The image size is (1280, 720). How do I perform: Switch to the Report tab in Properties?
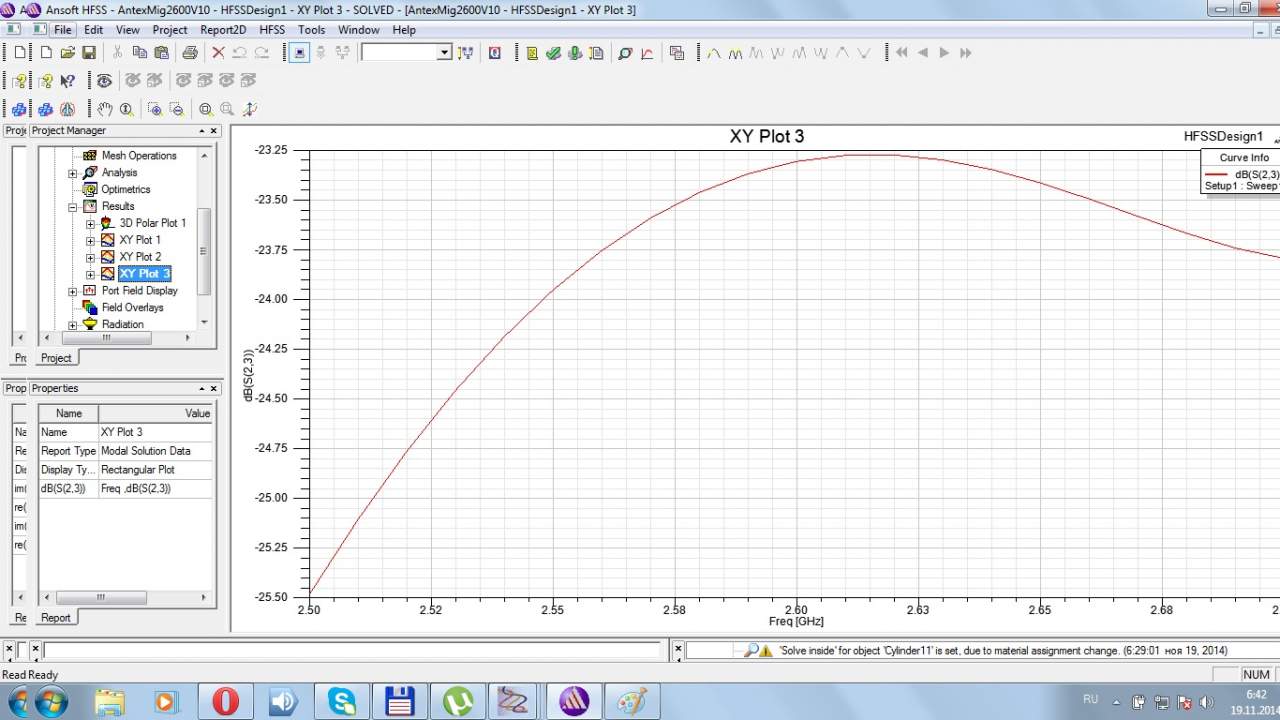tap(55, 618)
